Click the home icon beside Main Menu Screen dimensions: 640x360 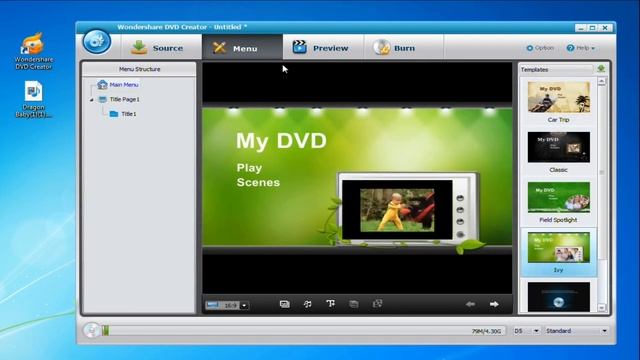[102, 84]
